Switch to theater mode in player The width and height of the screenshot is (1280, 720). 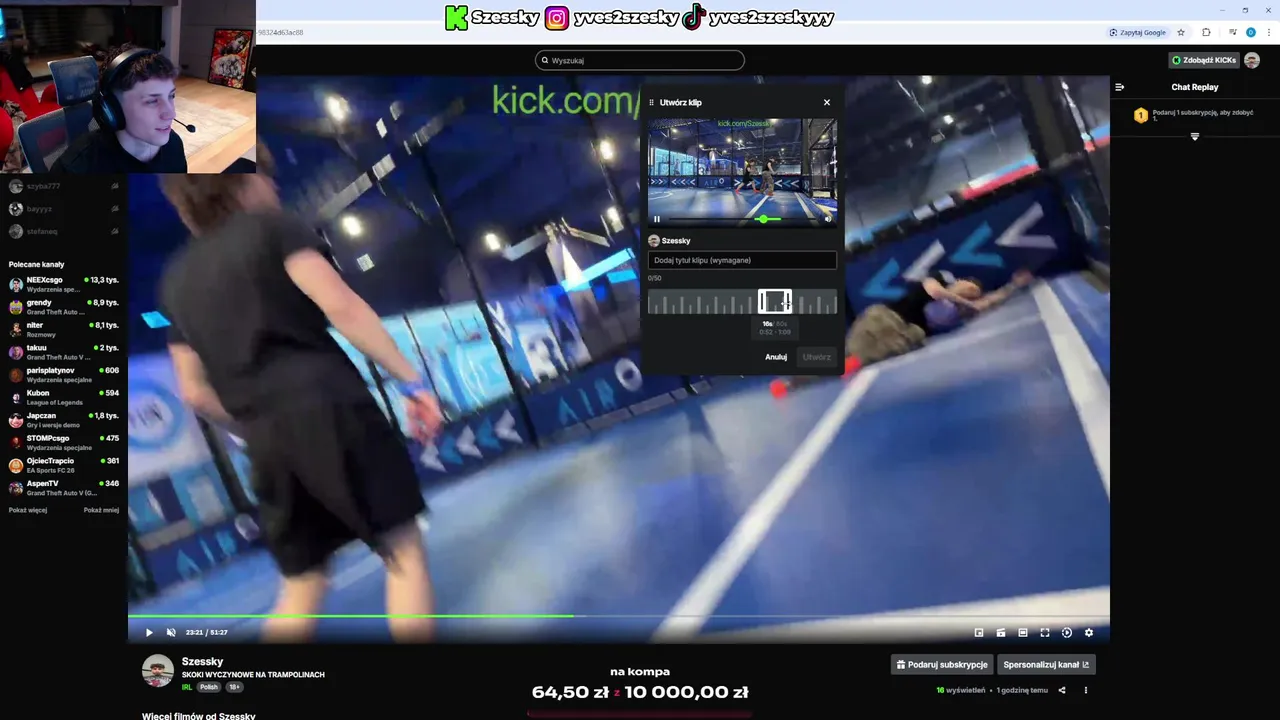[1023, 632]
